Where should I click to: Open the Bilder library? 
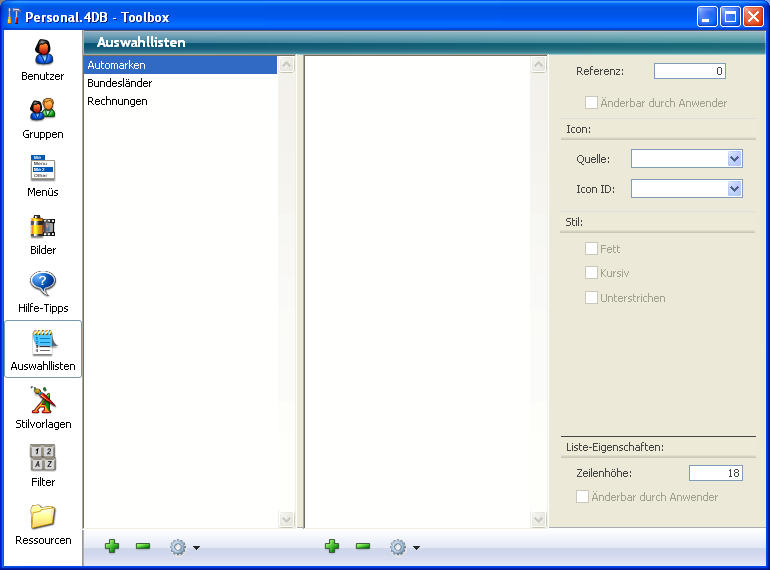click(43, 234)
